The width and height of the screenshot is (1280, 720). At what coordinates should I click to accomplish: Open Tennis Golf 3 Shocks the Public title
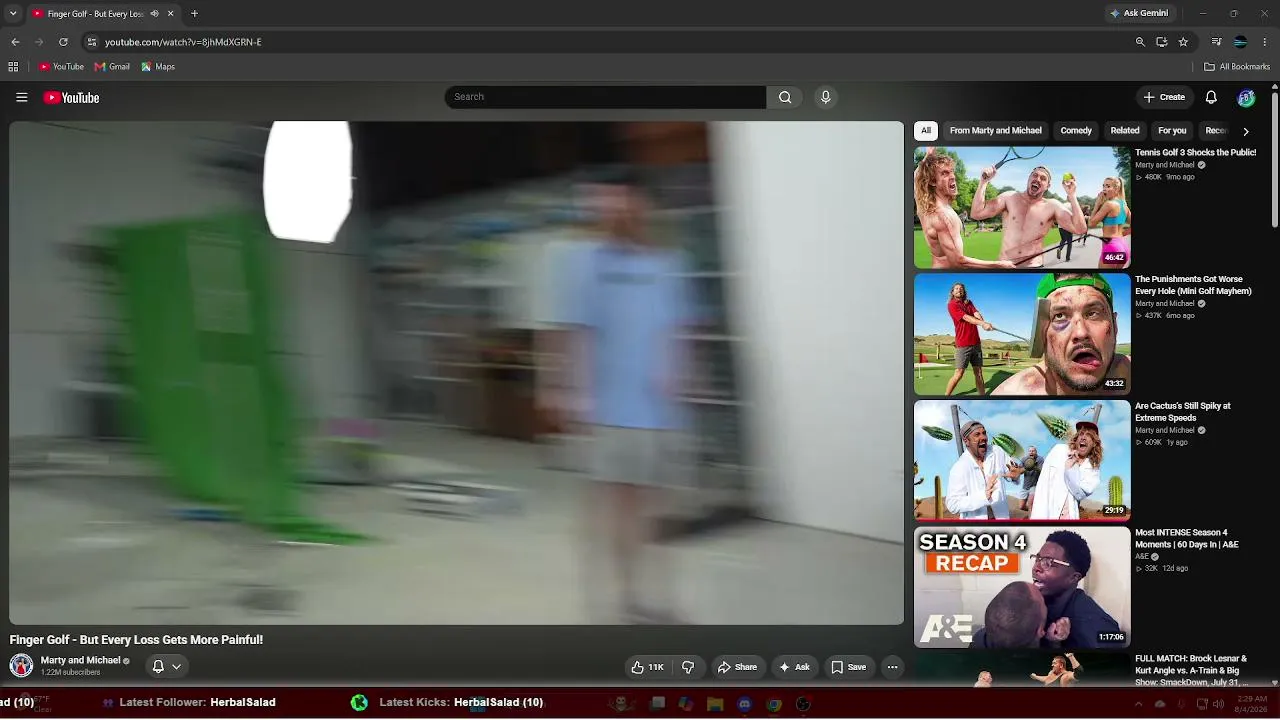pos(1195,153)
